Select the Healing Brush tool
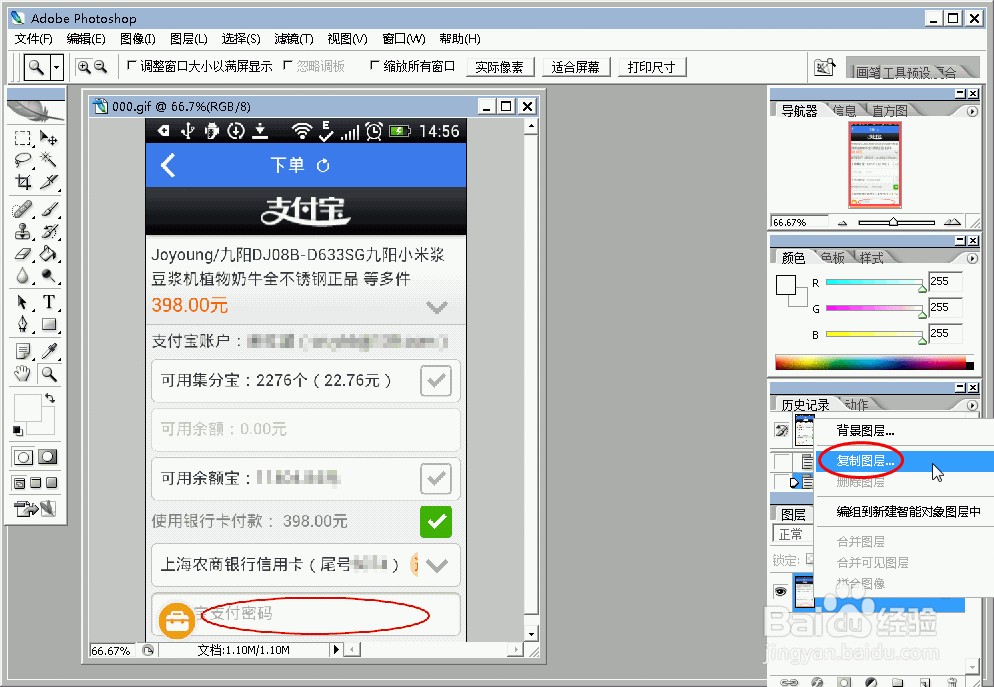 (23, 209)
